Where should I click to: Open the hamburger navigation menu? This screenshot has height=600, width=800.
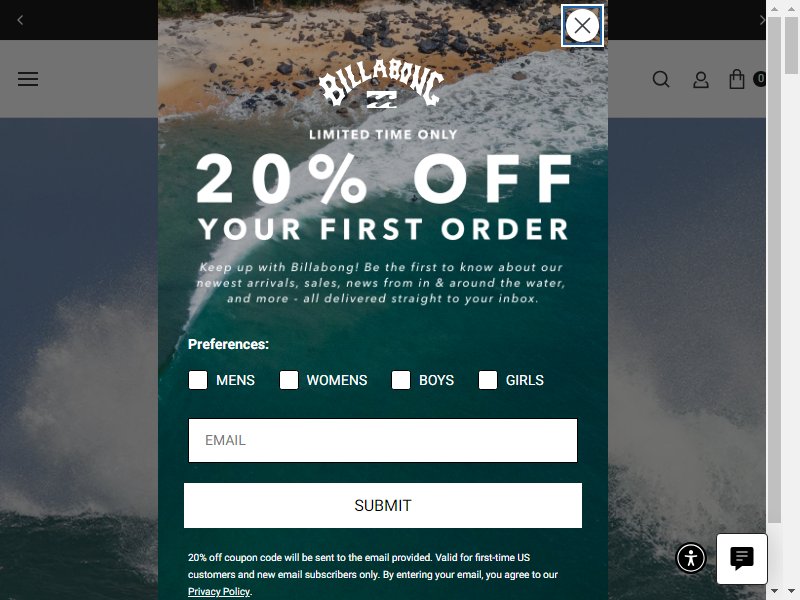(28, 79)
